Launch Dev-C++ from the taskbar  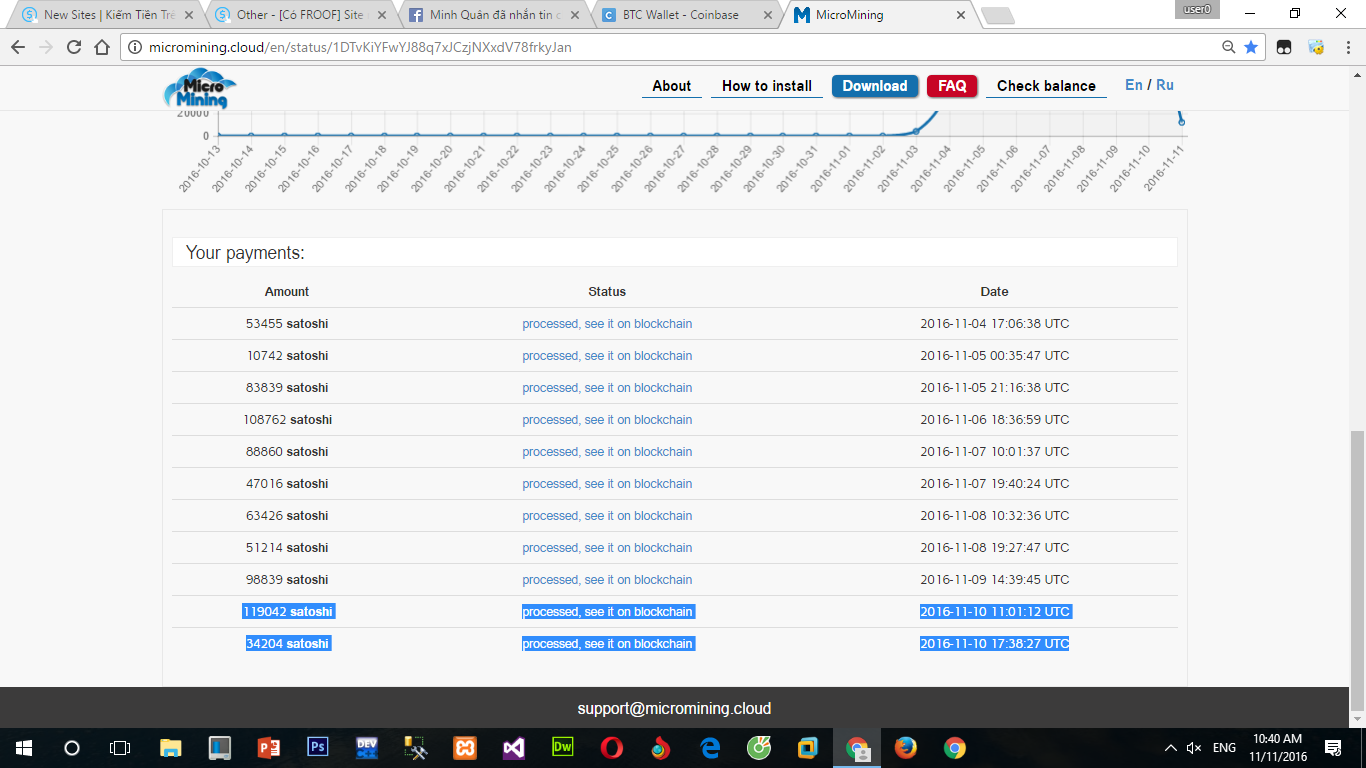pos(367,747)
